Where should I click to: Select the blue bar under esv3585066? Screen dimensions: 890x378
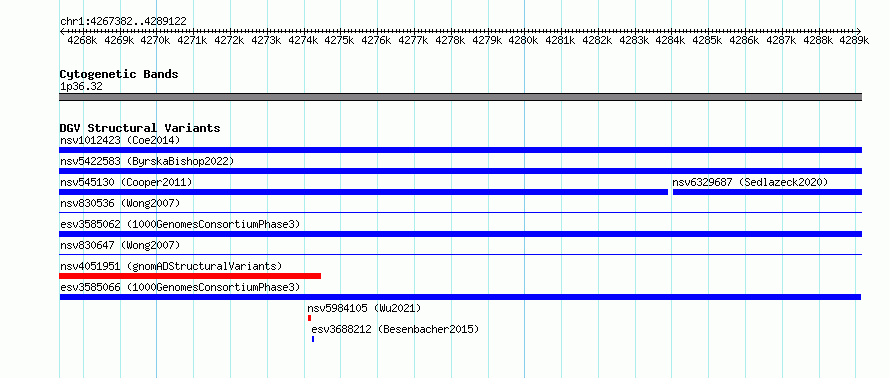tap(460, 297)
